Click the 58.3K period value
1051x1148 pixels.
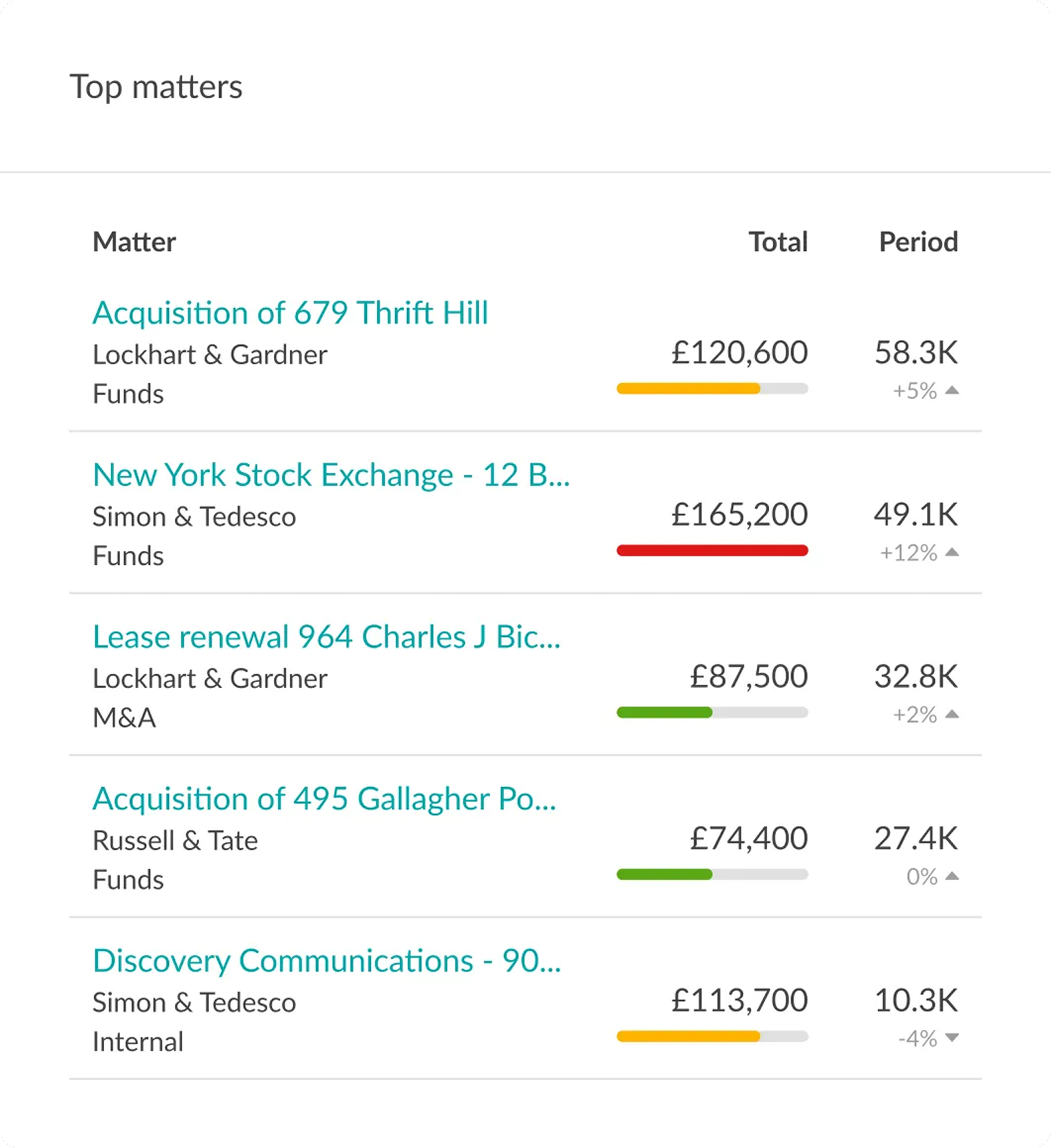tap(916, 352)
